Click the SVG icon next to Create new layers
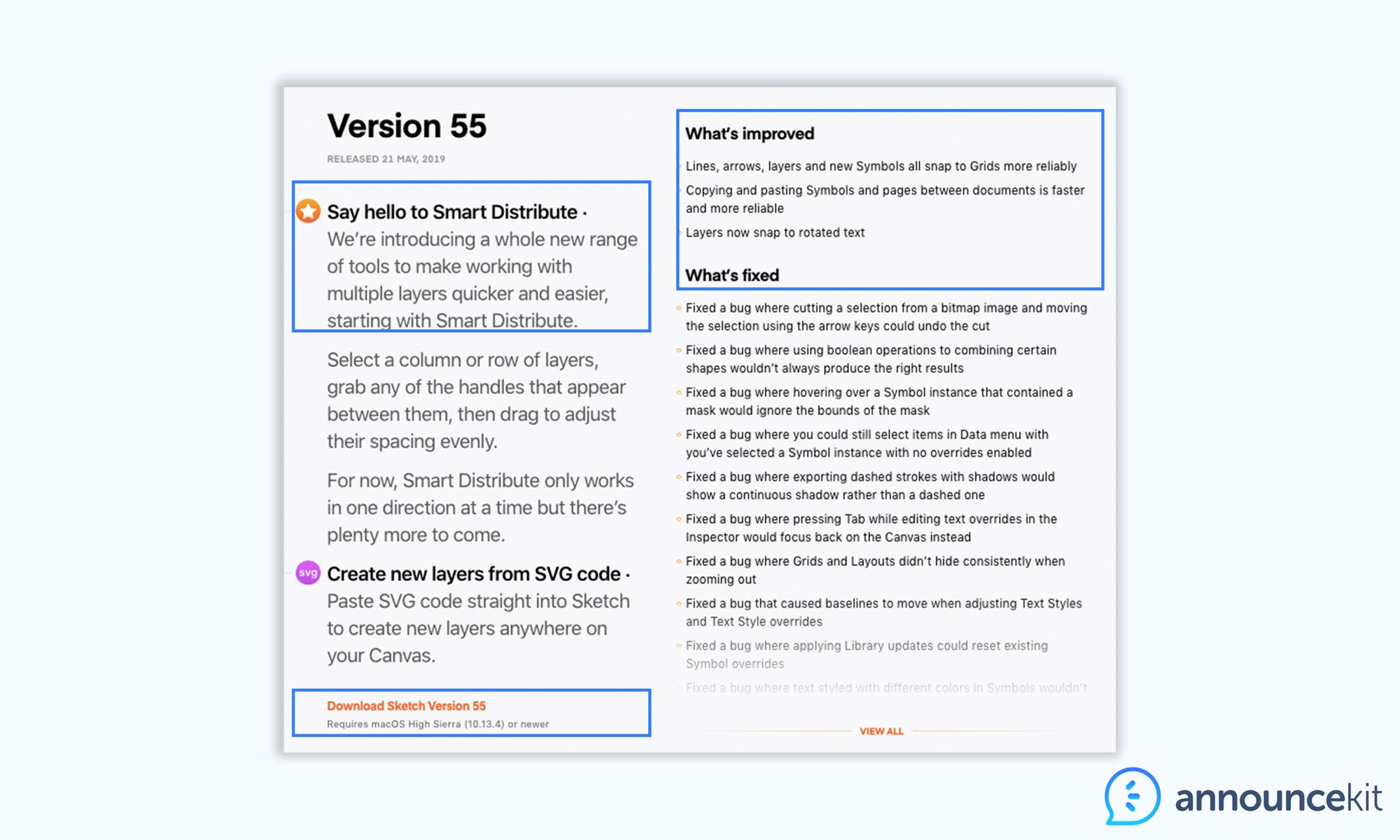Viewport: 1400px width, 840px height. coord(308,573)
